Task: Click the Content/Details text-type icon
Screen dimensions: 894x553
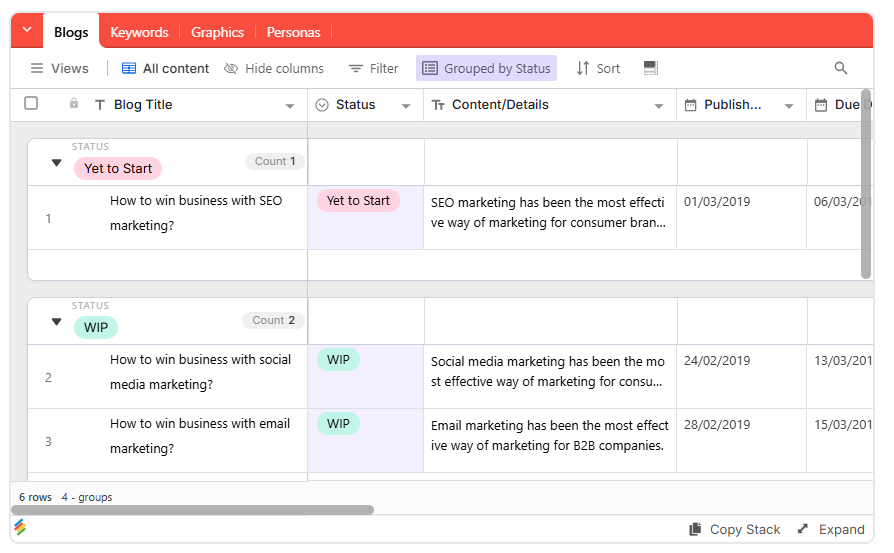Action: tap(438, 105)
